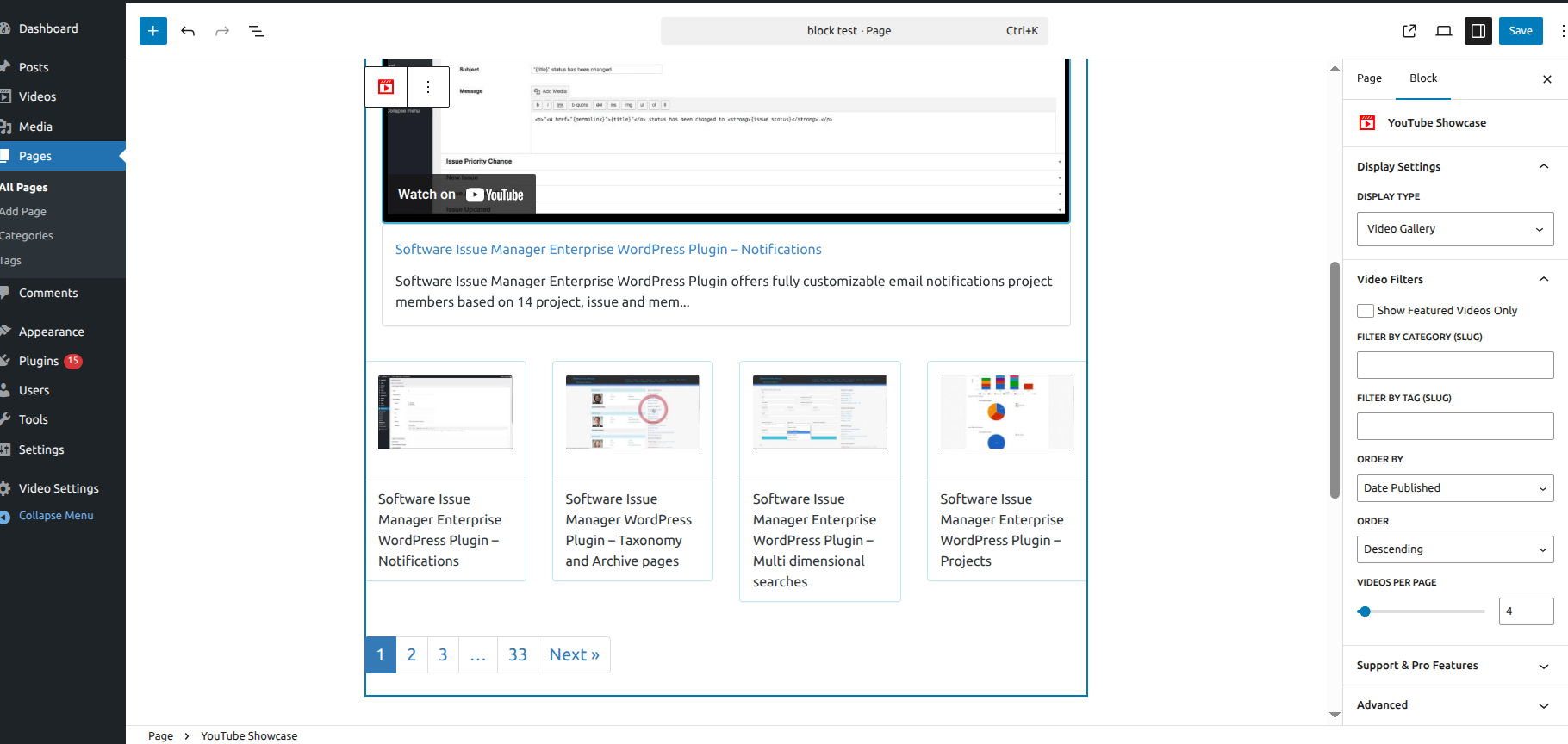The height and width of the screenshot is (744, 1568).
Task: Open the Order By dropdown
Action: (x=1455, y=488)
